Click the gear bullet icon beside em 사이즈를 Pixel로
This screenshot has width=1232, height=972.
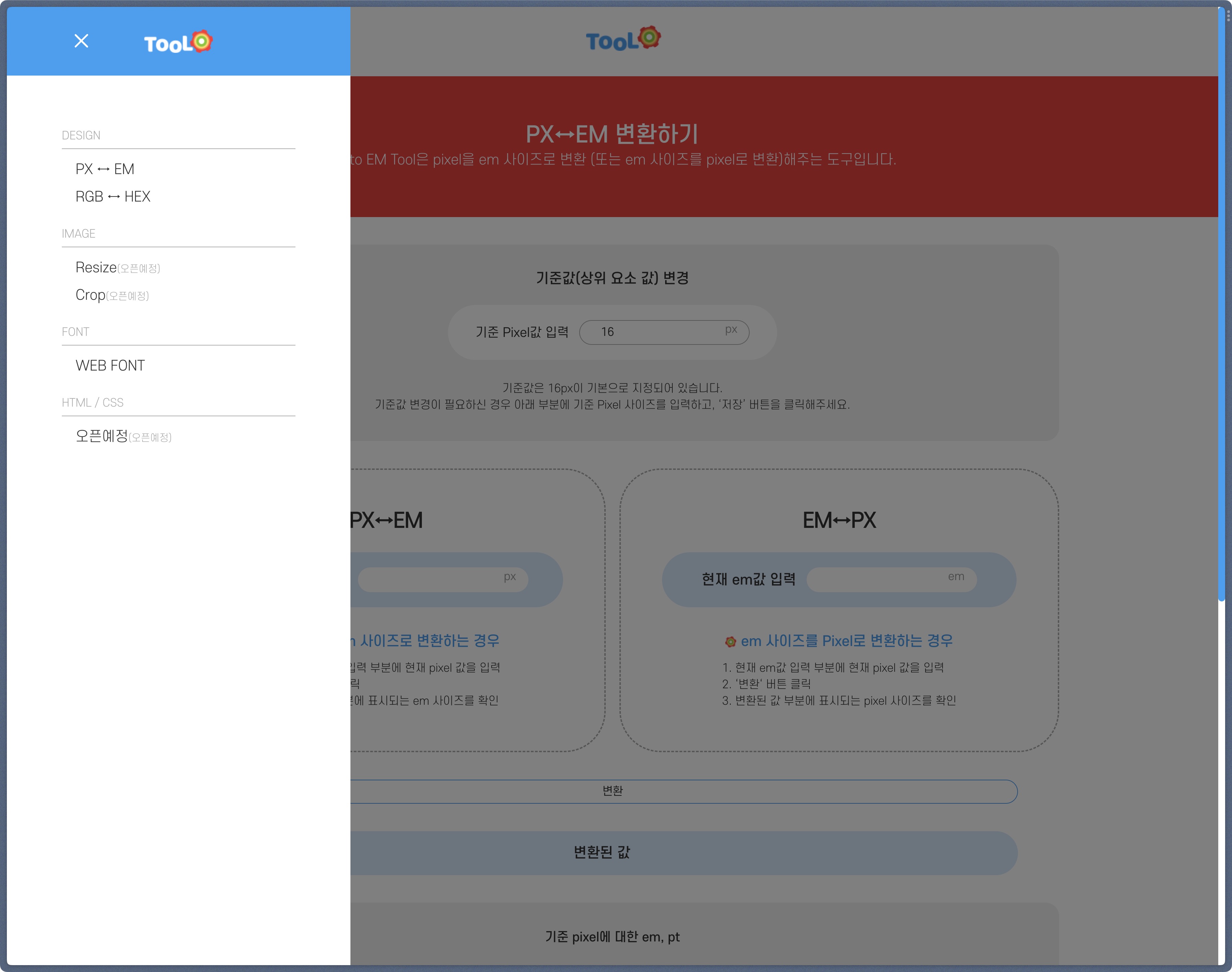coord(730,642)
